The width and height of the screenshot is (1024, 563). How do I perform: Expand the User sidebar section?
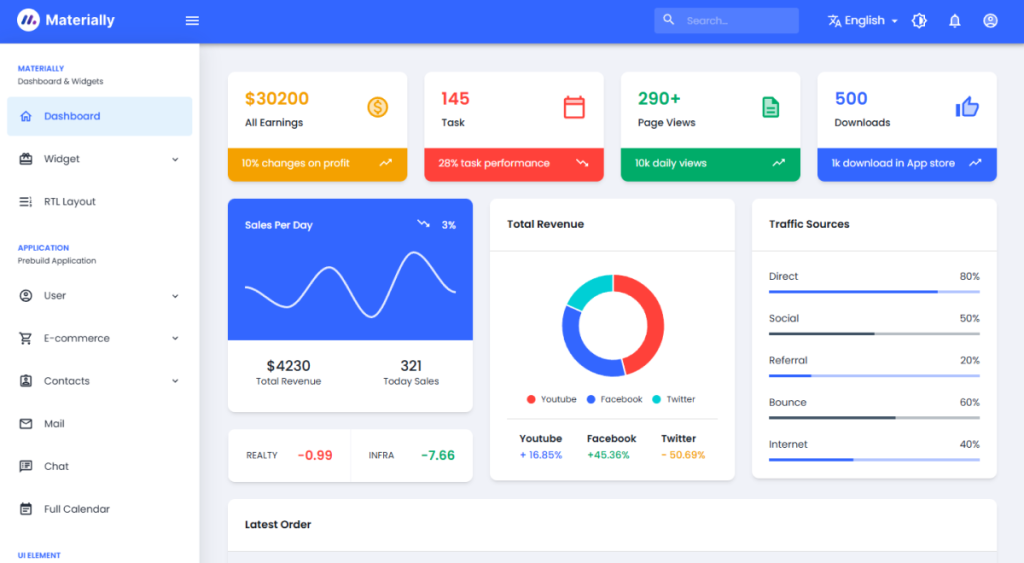click(99, 296)
